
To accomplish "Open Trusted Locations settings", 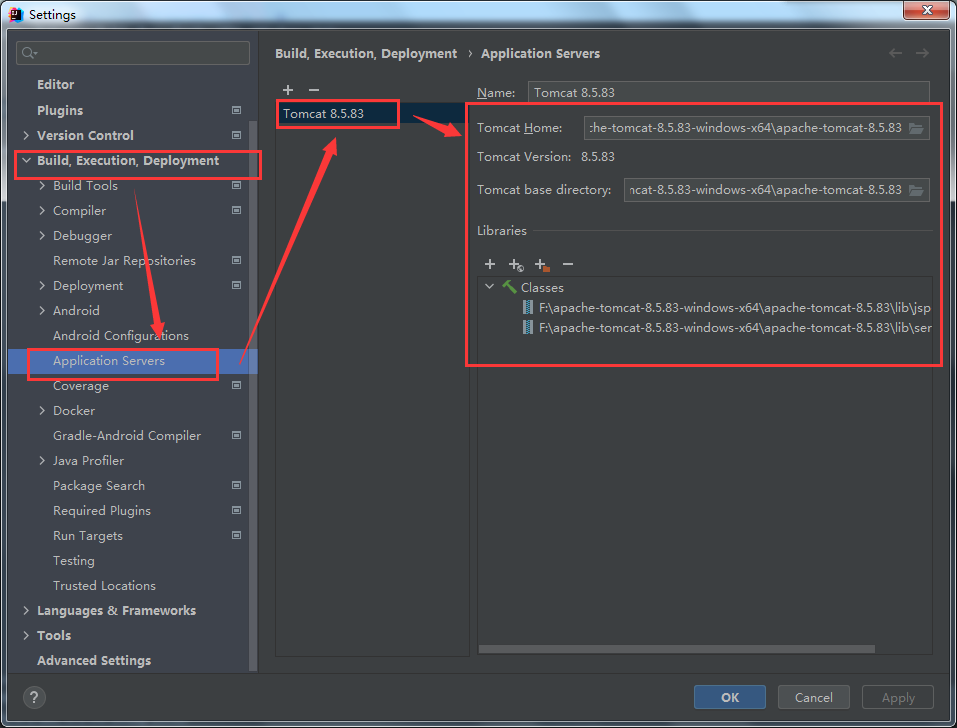I will click(x=104, y=585).
